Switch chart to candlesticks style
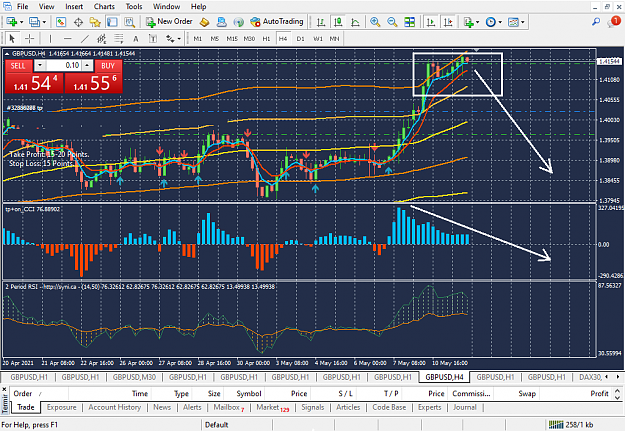Image resolution: width=625 pixels, height=431 pixels. click(x=338, y=22)
